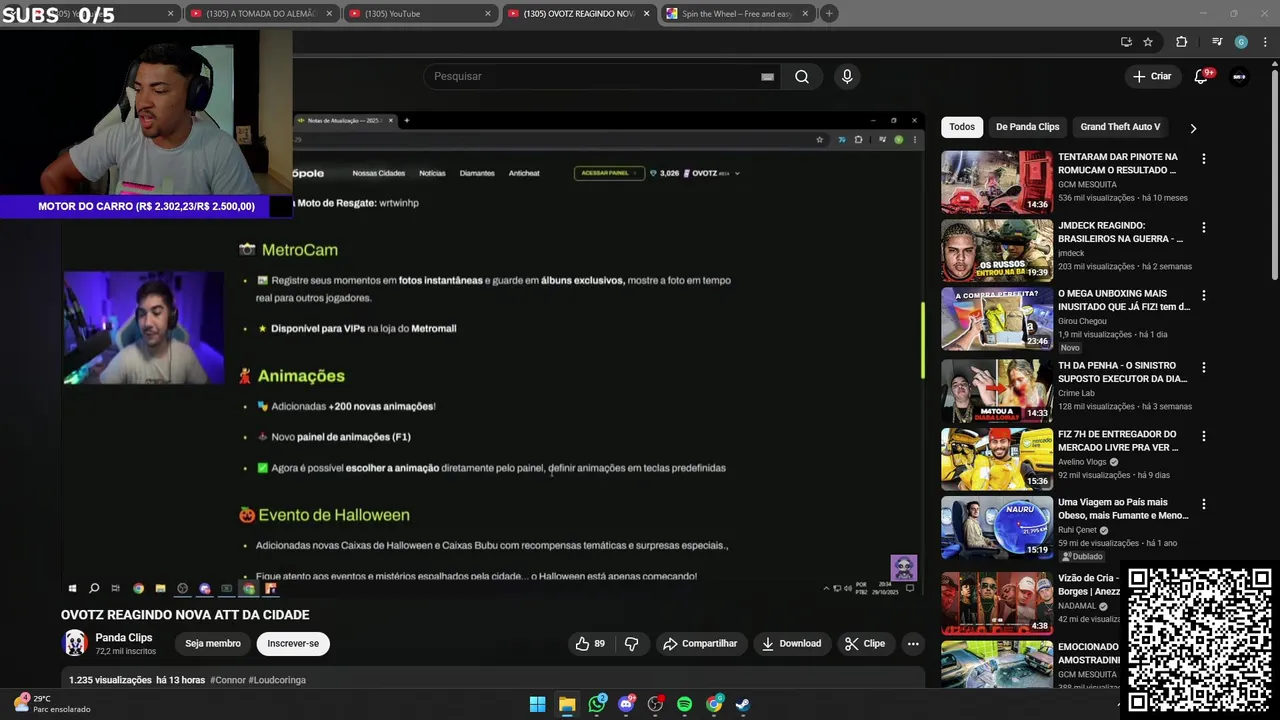Image resolution: width=1280 pixels, height=720 pixels.
Task: Open options for TH DA PENHA video
Action: [1203, 367]
